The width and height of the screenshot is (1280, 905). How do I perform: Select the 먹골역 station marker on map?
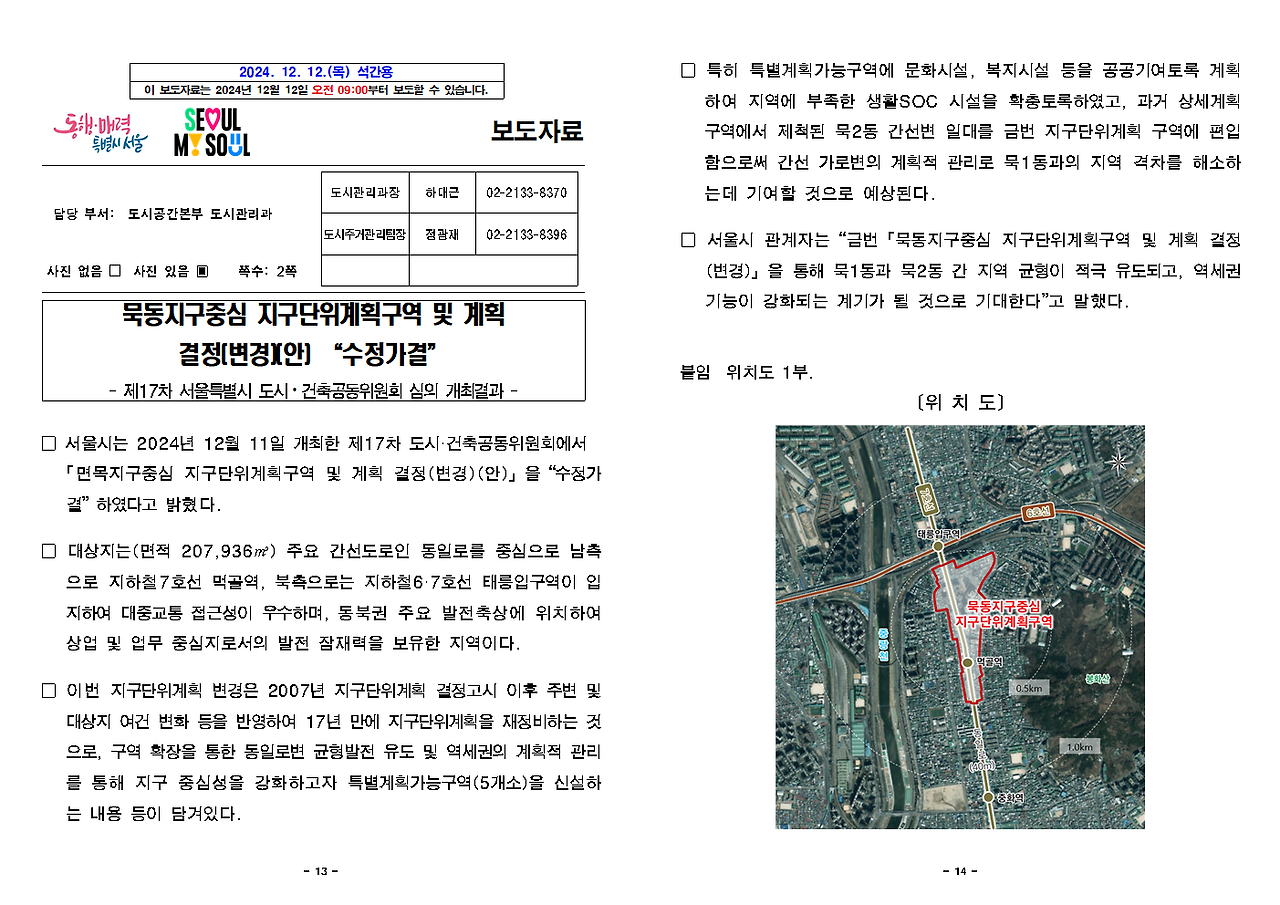coord(967,662)
